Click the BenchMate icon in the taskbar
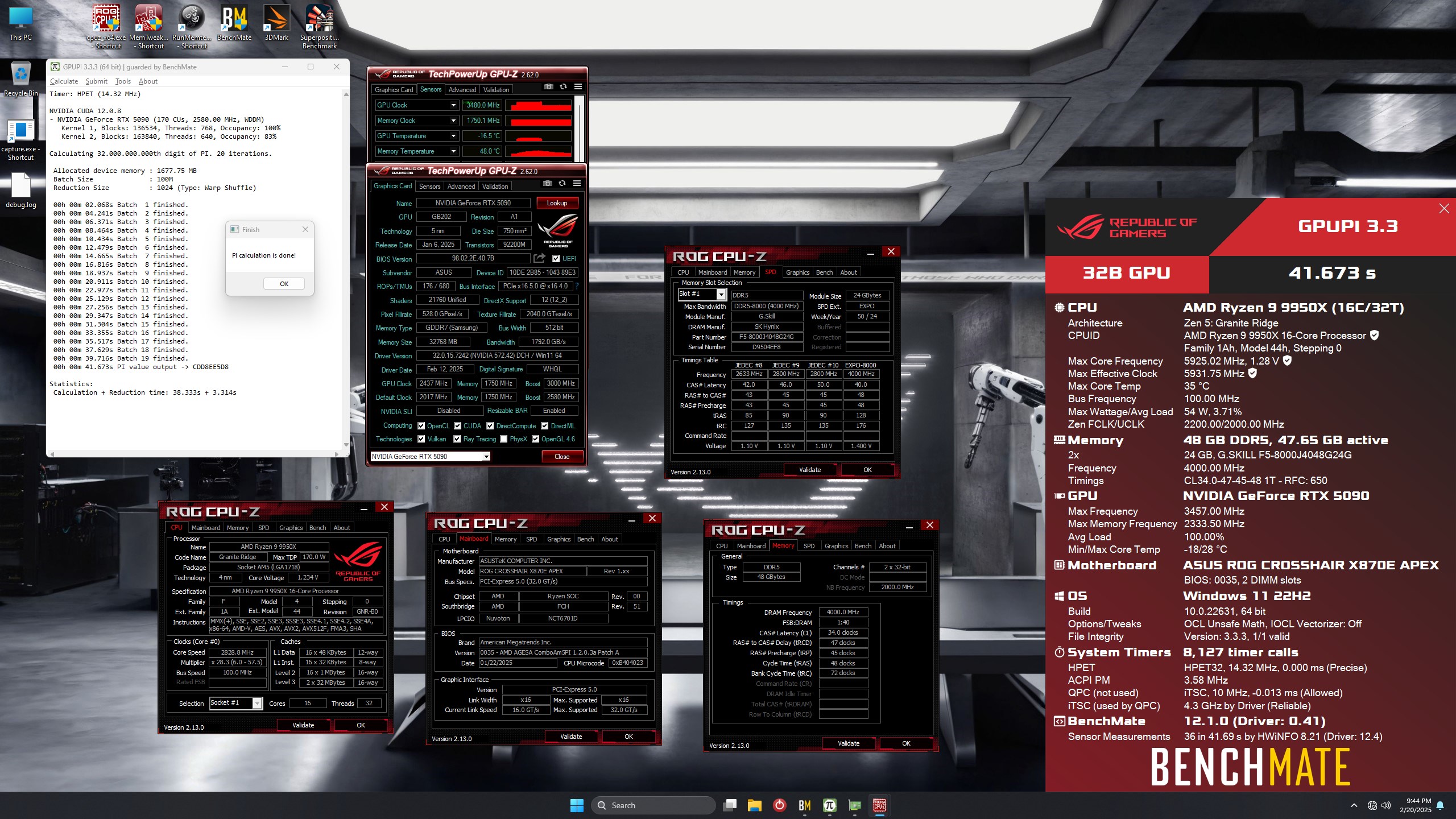 tap(804, 805)
